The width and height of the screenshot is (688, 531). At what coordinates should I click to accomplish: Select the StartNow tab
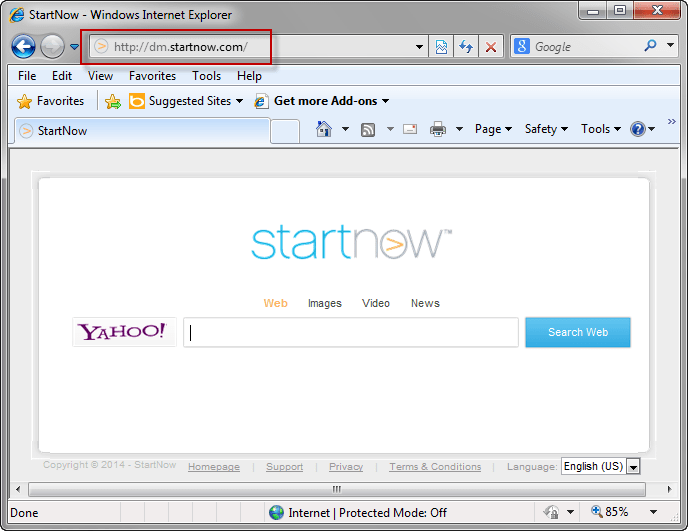pos(142,131)
